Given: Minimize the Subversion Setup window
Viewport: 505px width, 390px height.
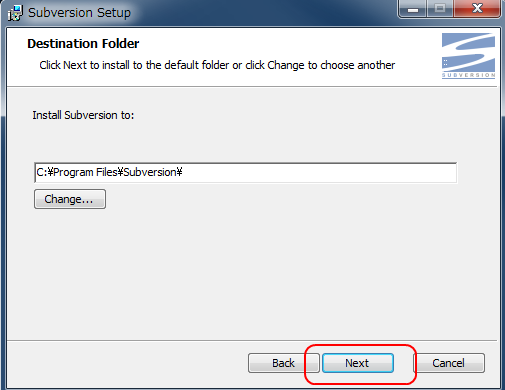Looking at the screenshot, I should click(x=413, y=9).
